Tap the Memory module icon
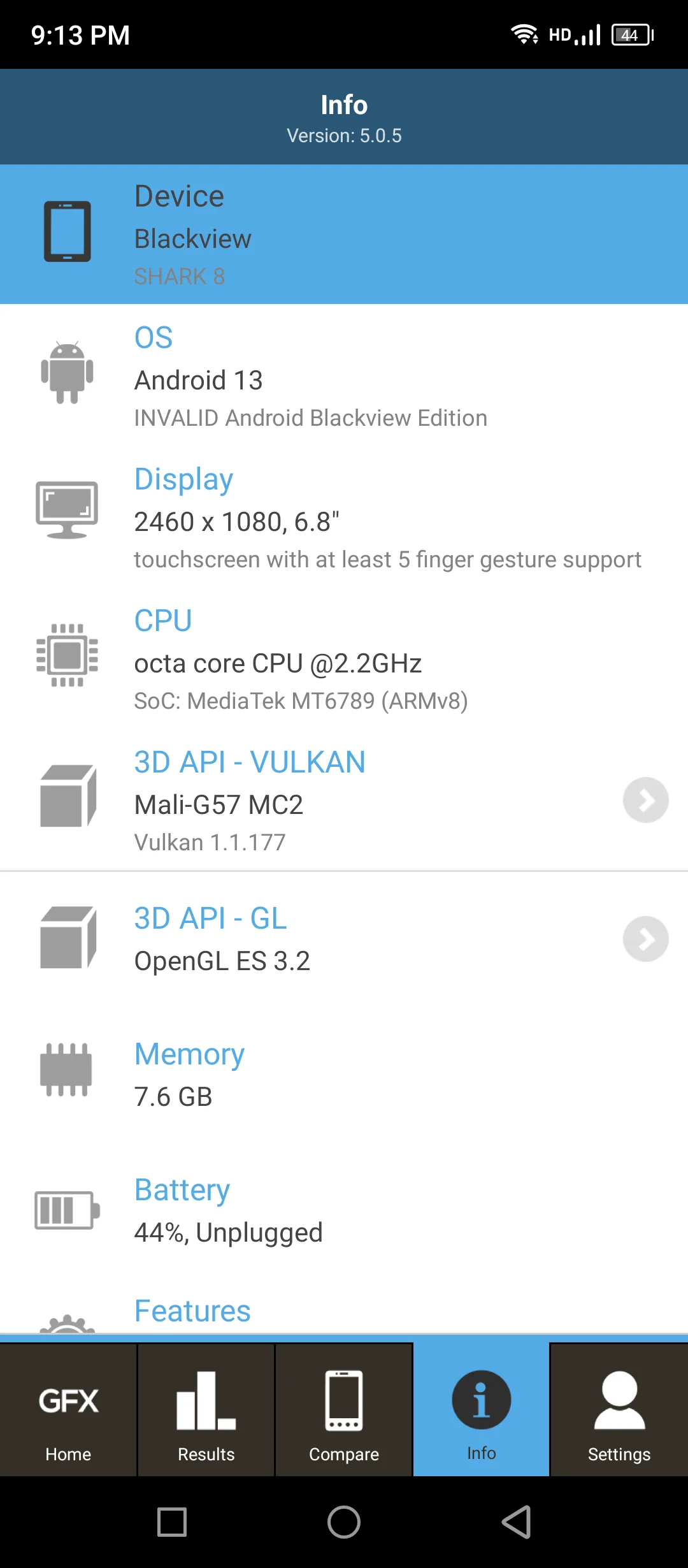 pos(66,1070)
